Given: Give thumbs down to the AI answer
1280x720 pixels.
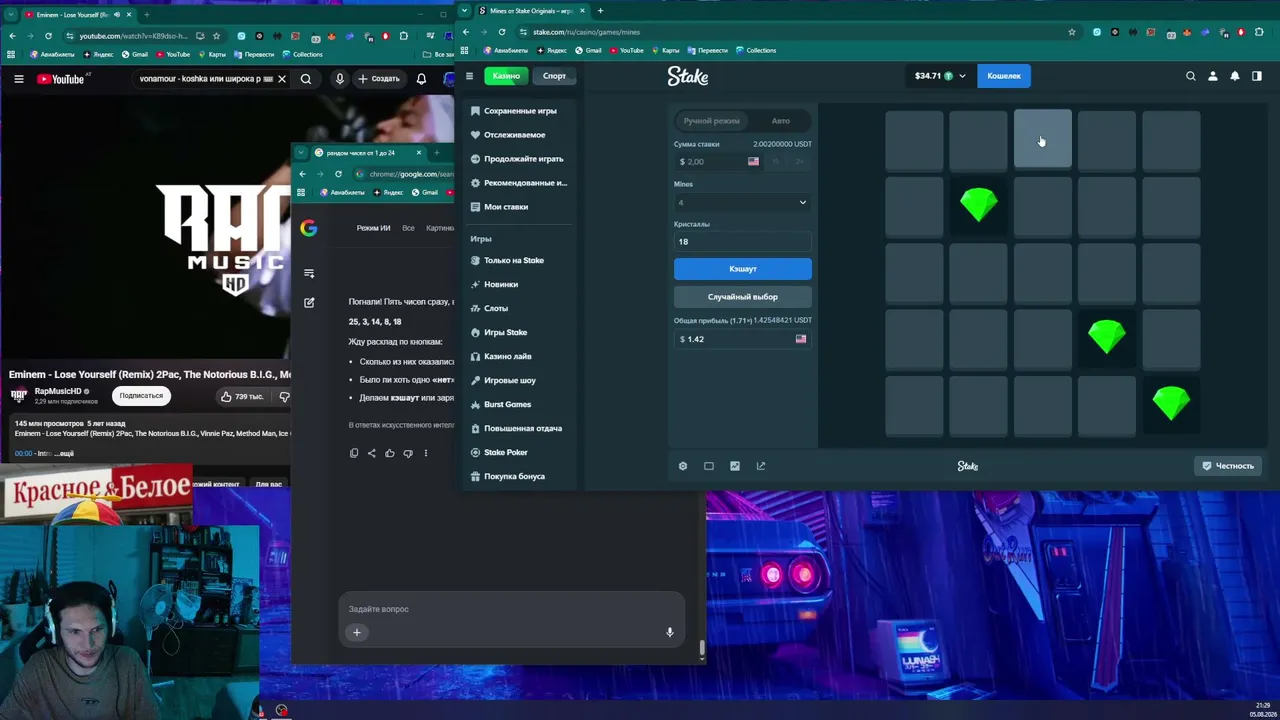Looking at the screenshot, I should tap(408, 453).
